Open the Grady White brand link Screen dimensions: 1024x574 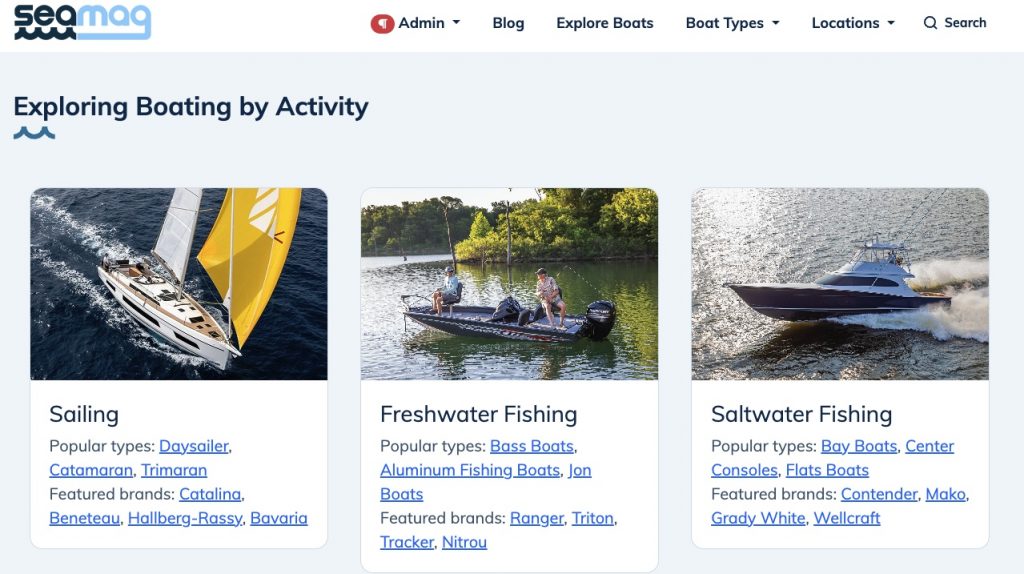pos(758,518)
